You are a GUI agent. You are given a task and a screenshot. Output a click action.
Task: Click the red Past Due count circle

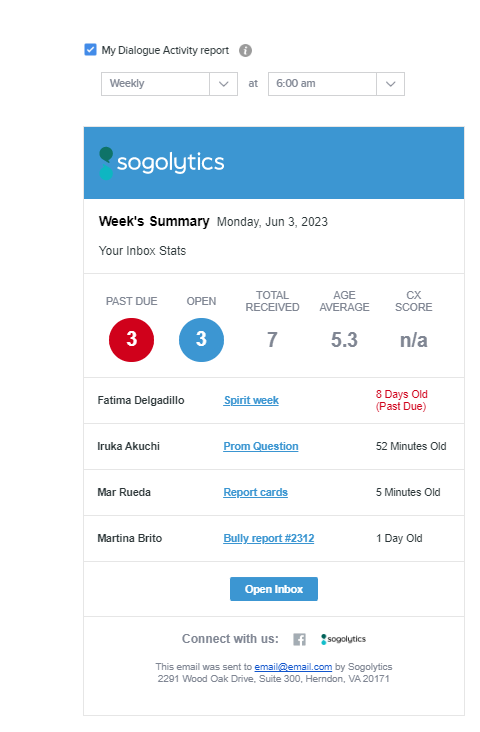tap(131, 340)
